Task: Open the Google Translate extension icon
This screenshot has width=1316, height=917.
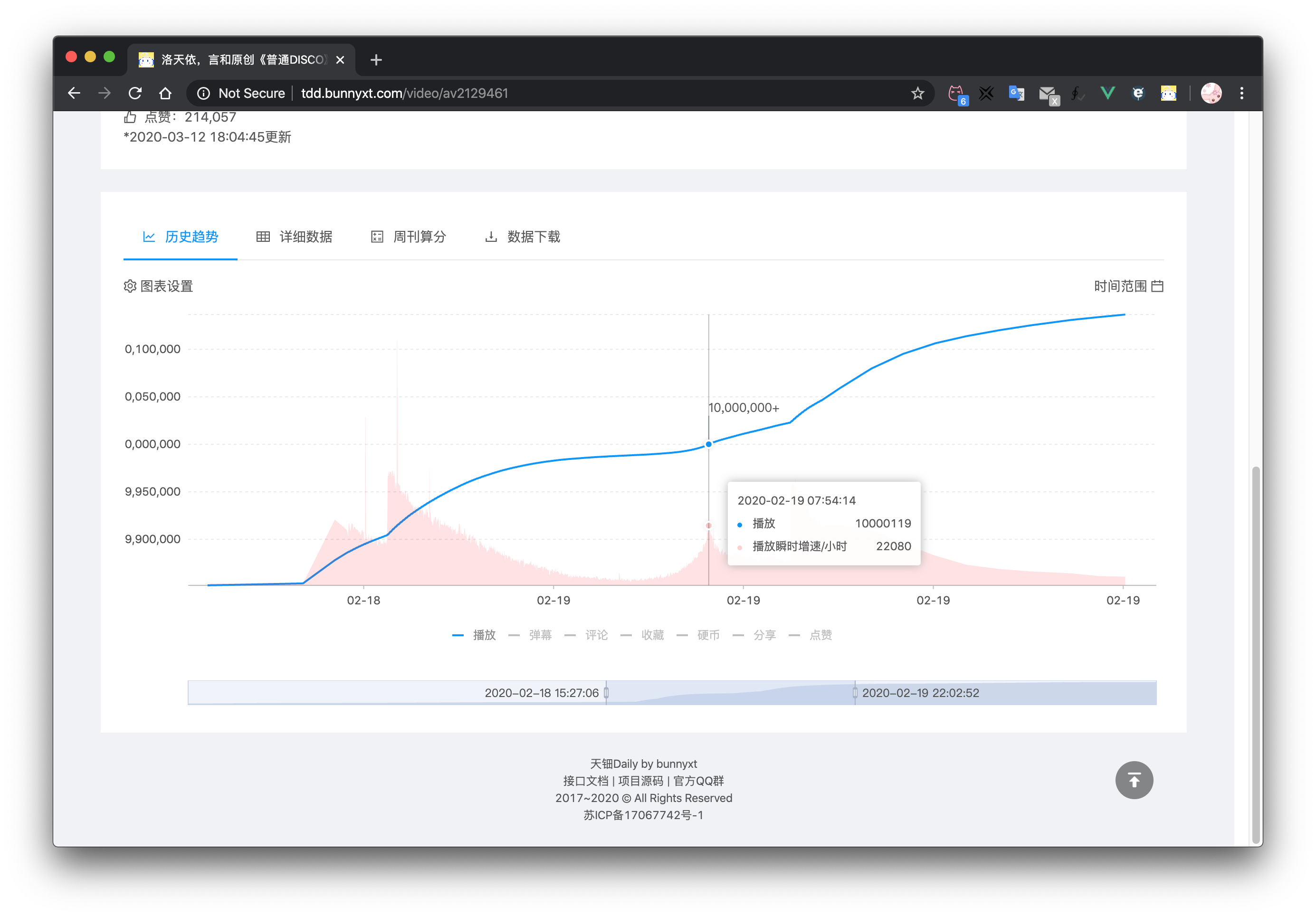Action: tap(1016, 94)
